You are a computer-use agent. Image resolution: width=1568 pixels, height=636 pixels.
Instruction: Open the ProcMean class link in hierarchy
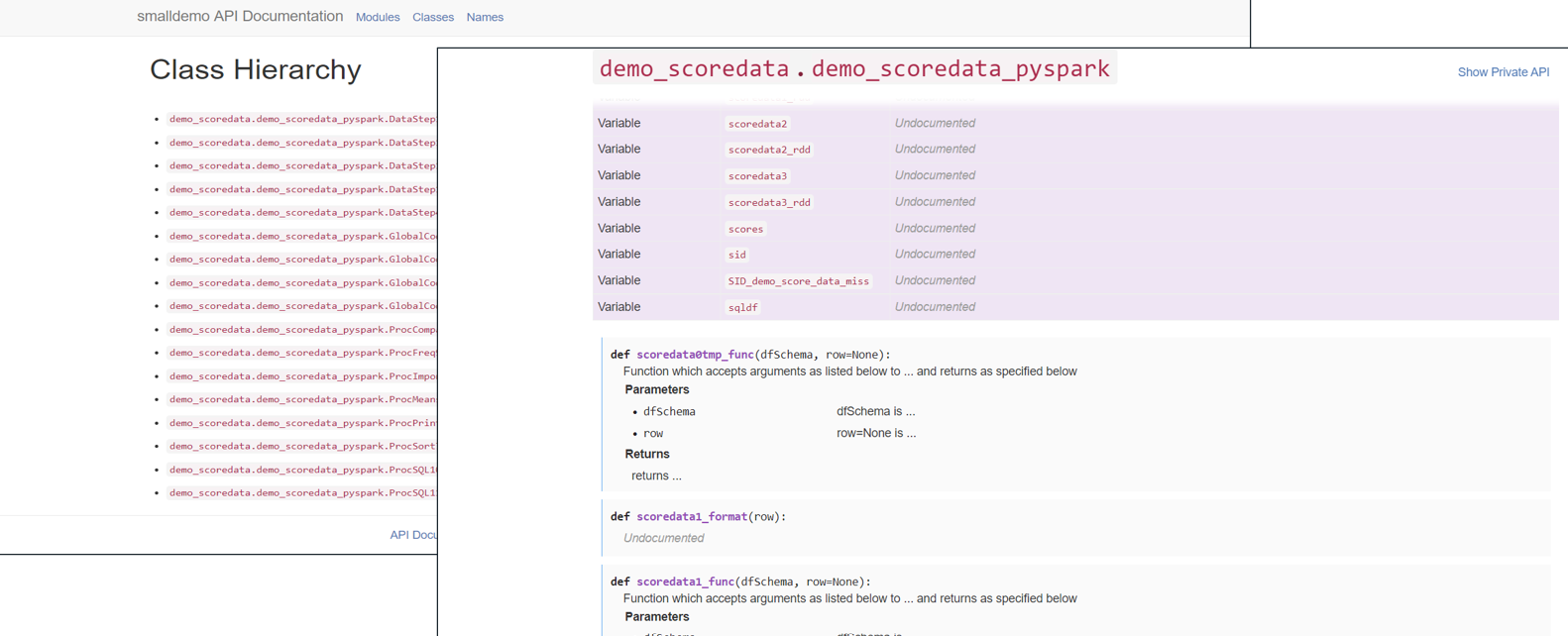point(302,399)
